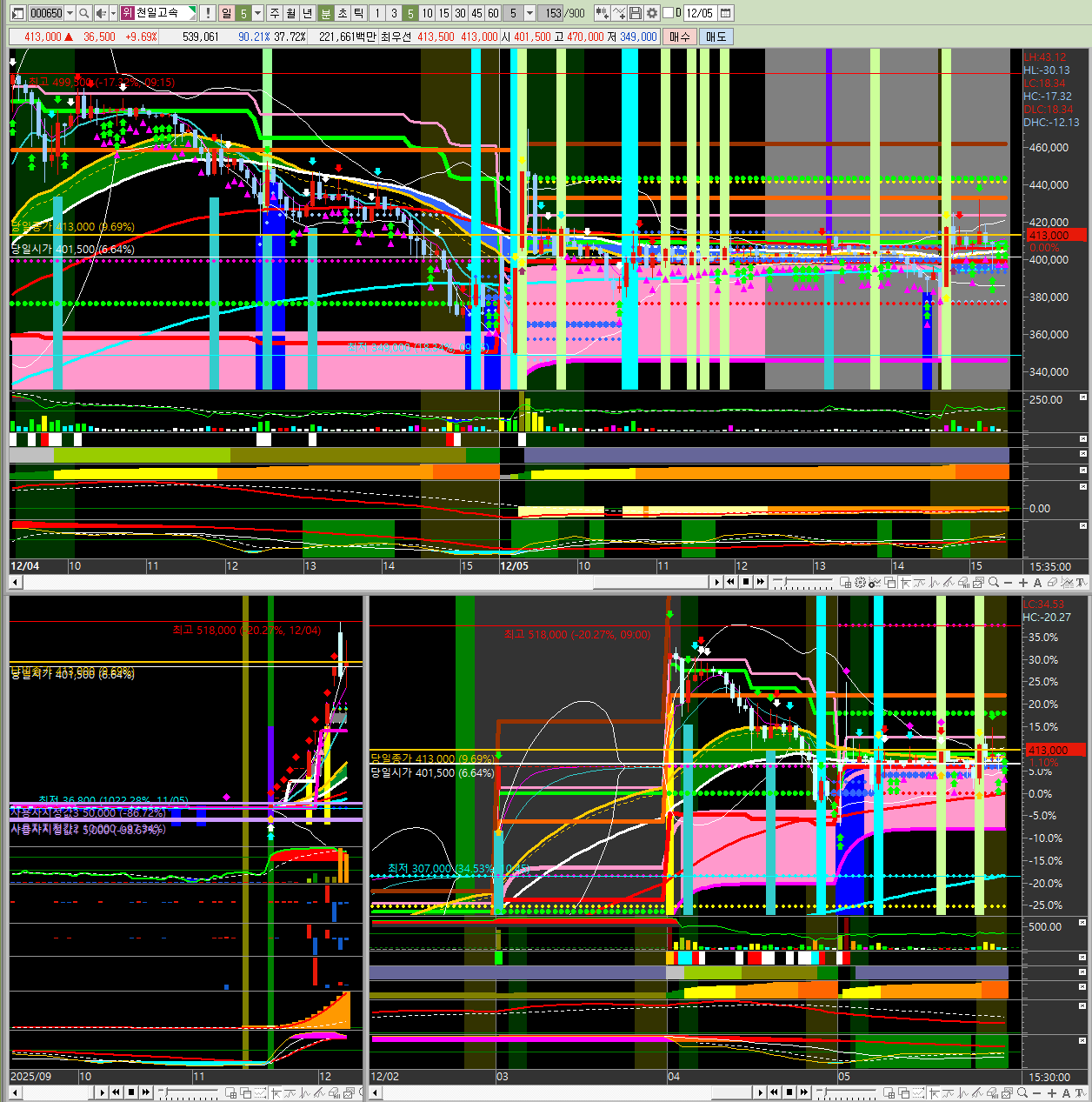Click the crosshair-axis icon in upper chart toolbar
Screen dimensions: 1092x1102
(904, 583)
